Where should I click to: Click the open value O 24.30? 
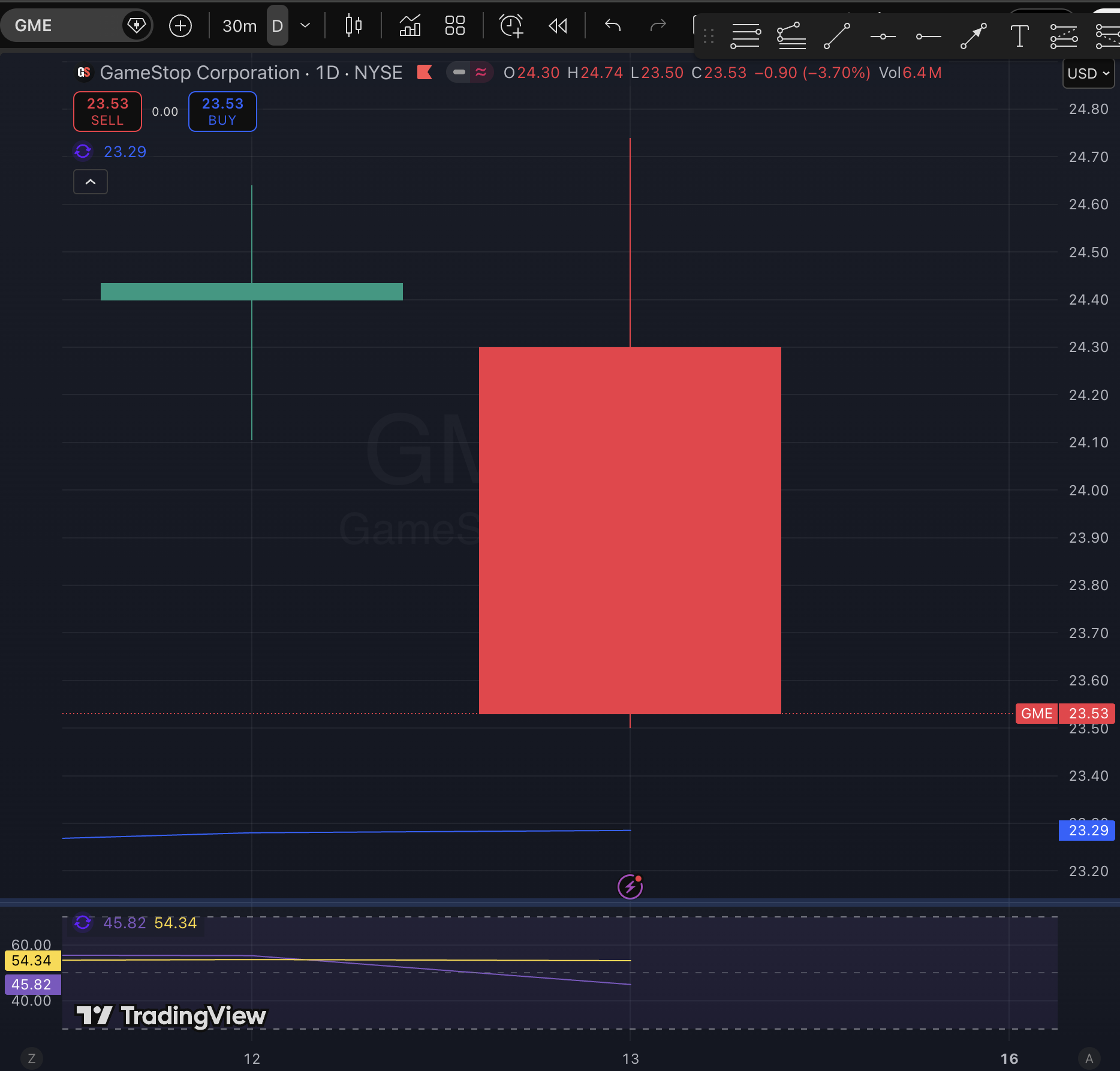531,73
